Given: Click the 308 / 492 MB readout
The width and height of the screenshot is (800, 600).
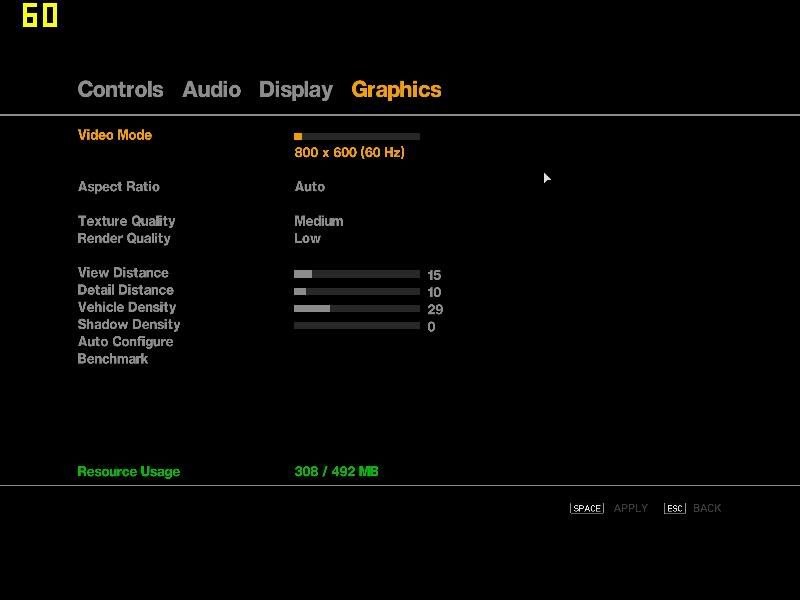Looking at the screenshot, I should point(336,471).
